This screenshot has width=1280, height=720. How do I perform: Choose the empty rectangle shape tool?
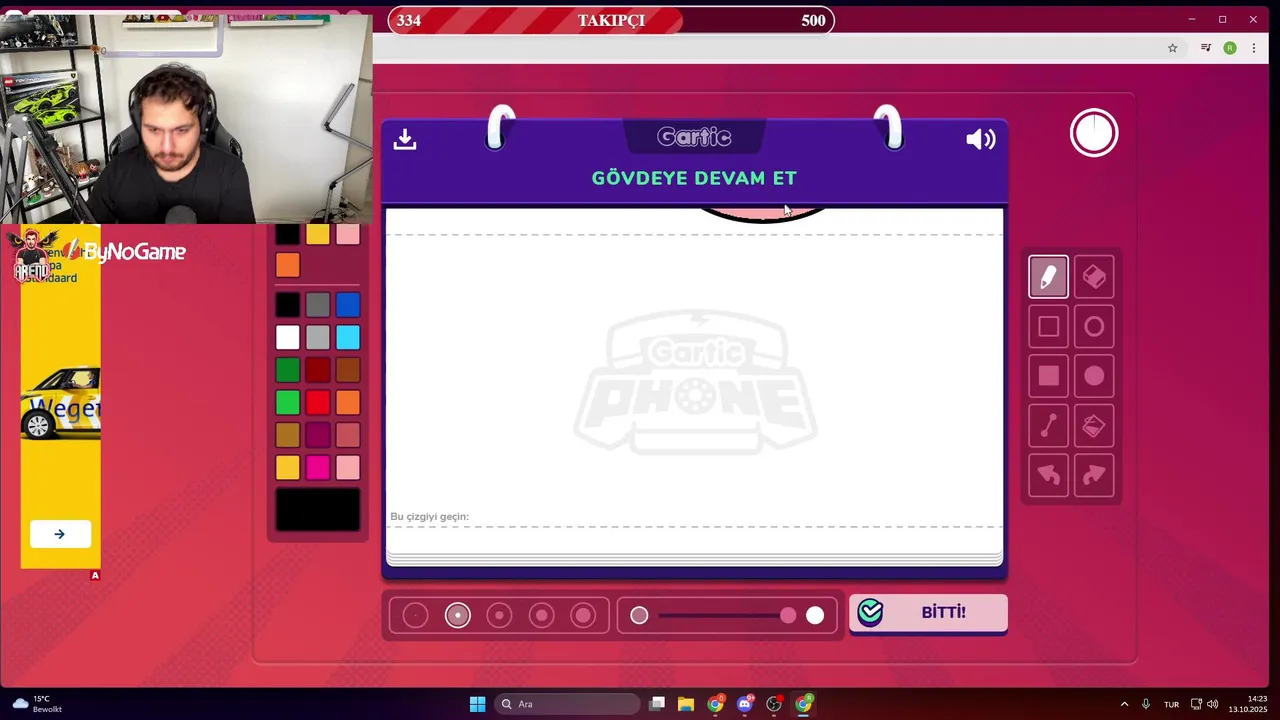(1048, 327)
